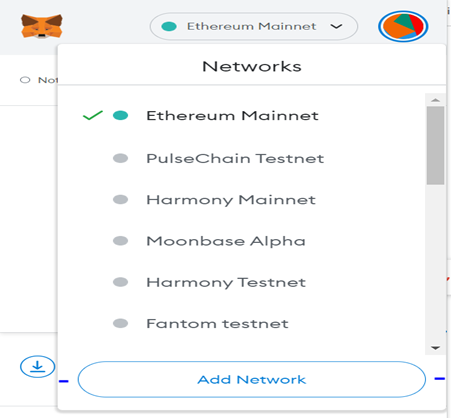Viewport: 451px width, 418px height.
Task: Click the grey dot next to Moonbase Alpha
Action: [120, 241]
